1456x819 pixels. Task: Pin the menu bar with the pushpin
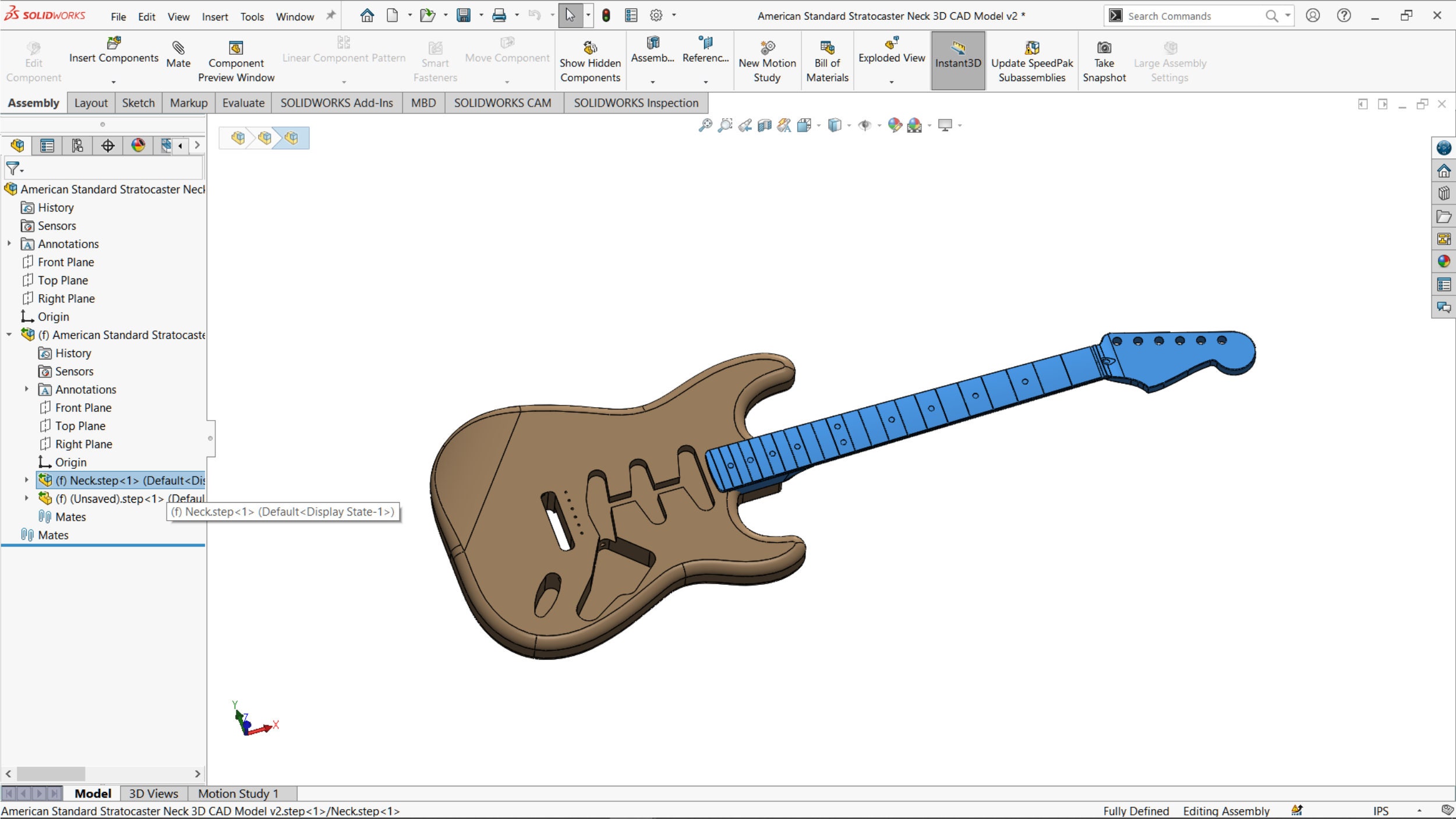[331, 16]
